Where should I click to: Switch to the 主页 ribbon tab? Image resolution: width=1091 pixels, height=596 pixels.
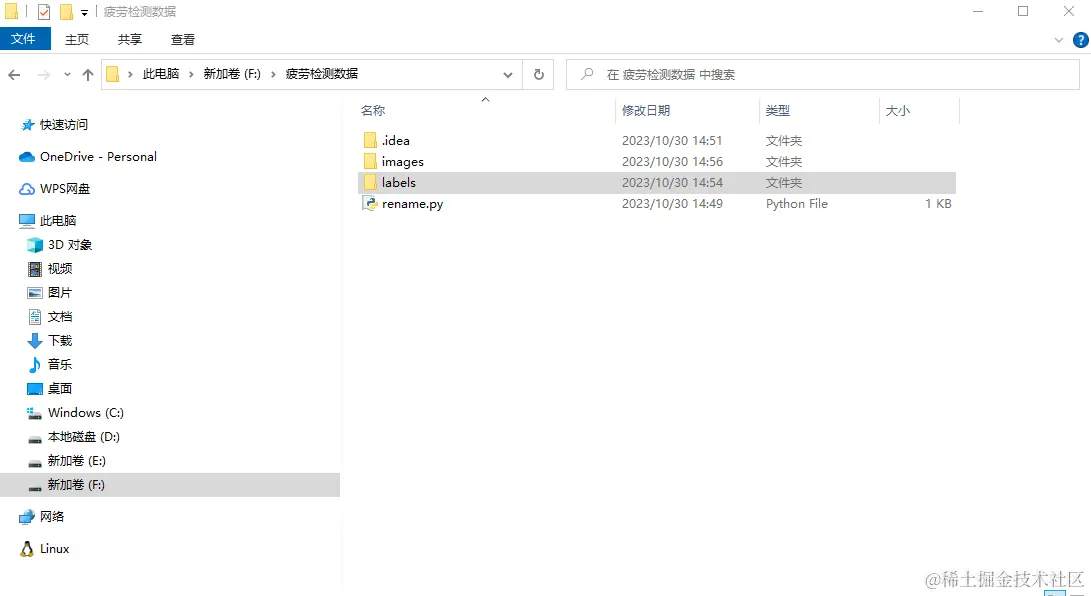coord(77,40)
